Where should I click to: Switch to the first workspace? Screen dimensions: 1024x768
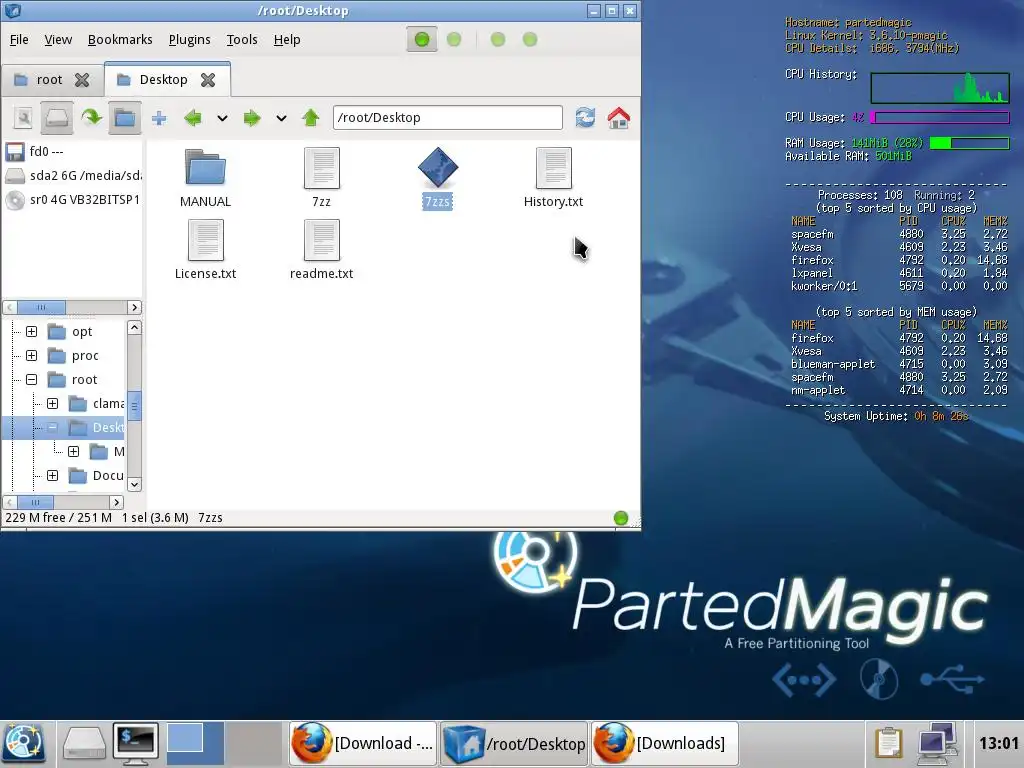coord(195,744)
